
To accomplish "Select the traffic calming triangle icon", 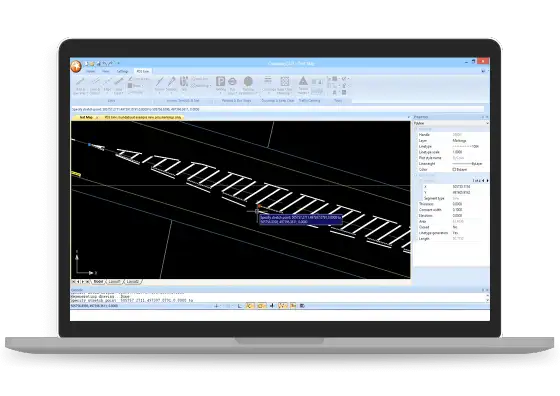I will coord(303,81).
